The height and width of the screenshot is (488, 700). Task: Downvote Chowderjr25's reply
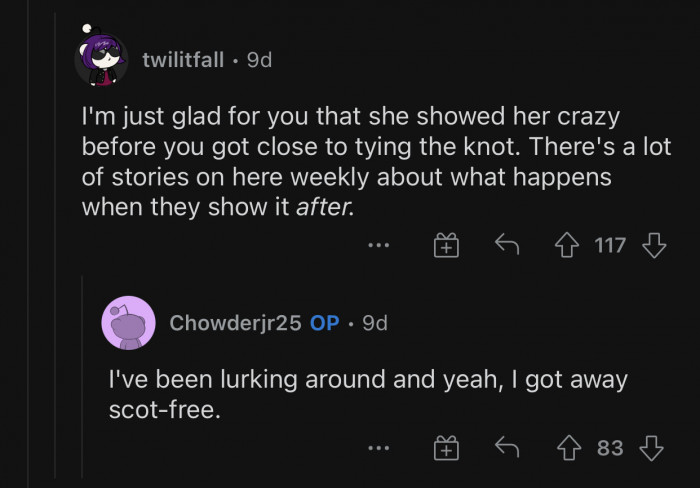[x=652, y=448]
